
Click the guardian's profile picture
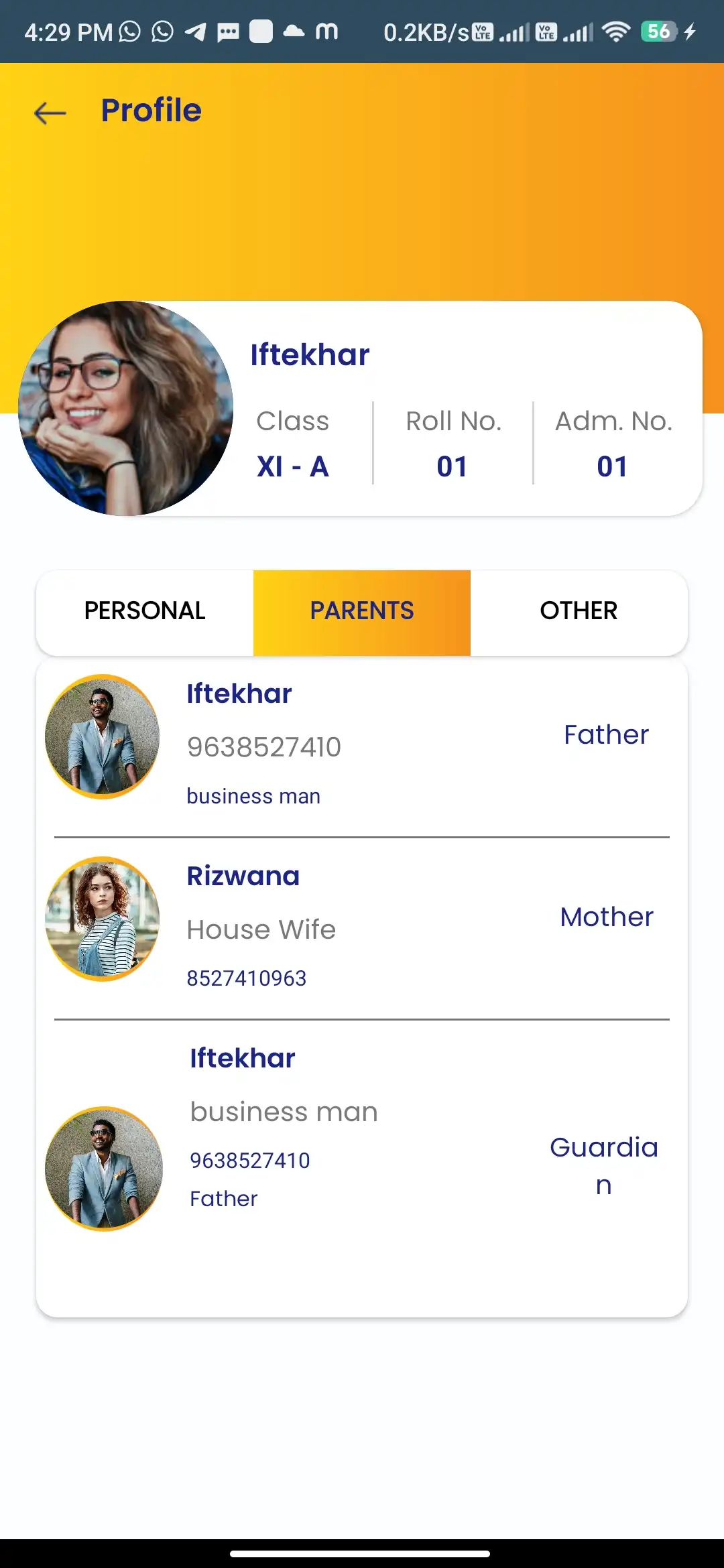tap(102, 1167)
